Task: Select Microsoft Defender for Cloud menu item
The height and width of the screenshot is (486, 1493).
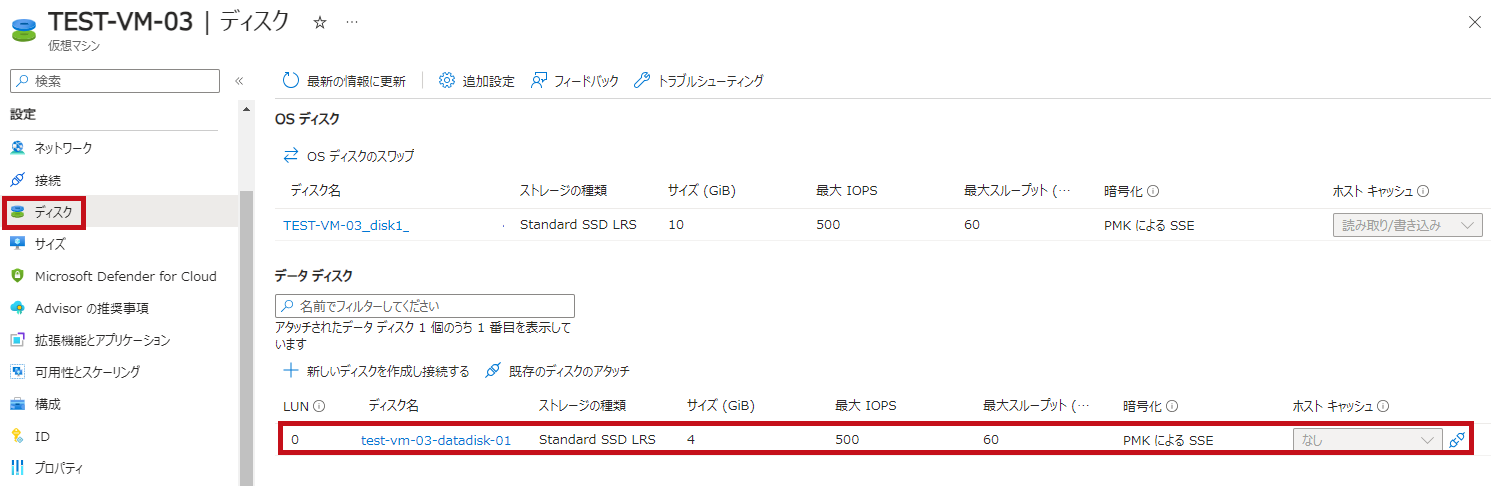Action: [113, 276]
